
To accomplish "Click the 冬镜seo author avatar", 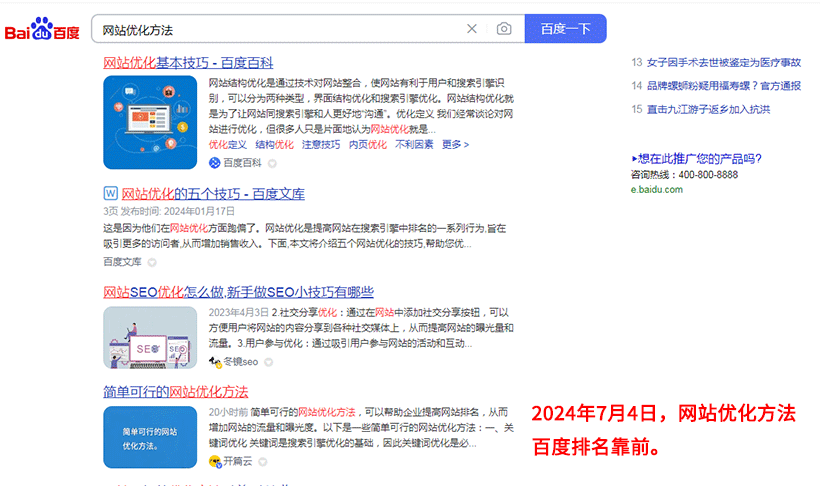I will [x=215, y=361].
